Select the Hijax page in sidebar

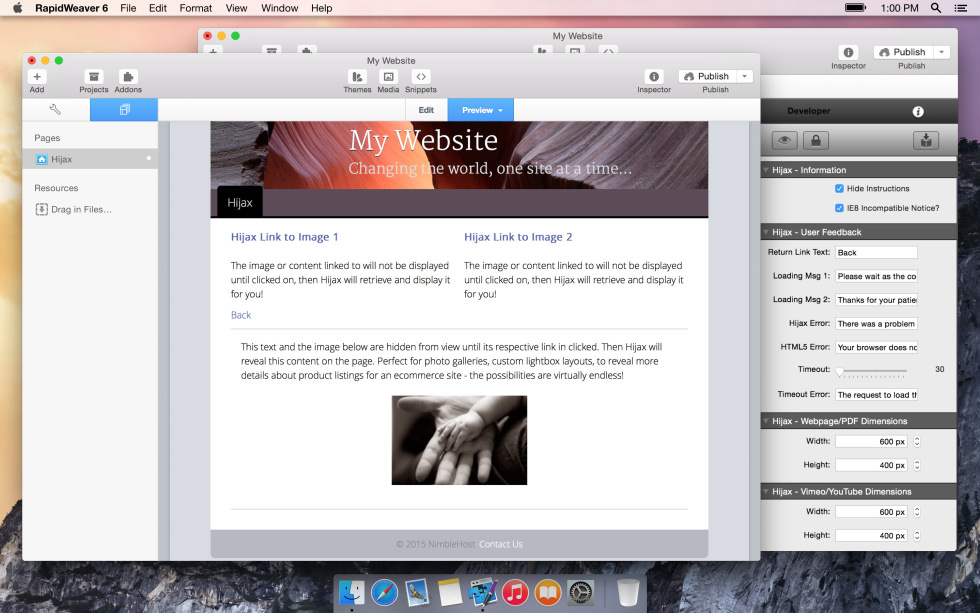(90, 159)
